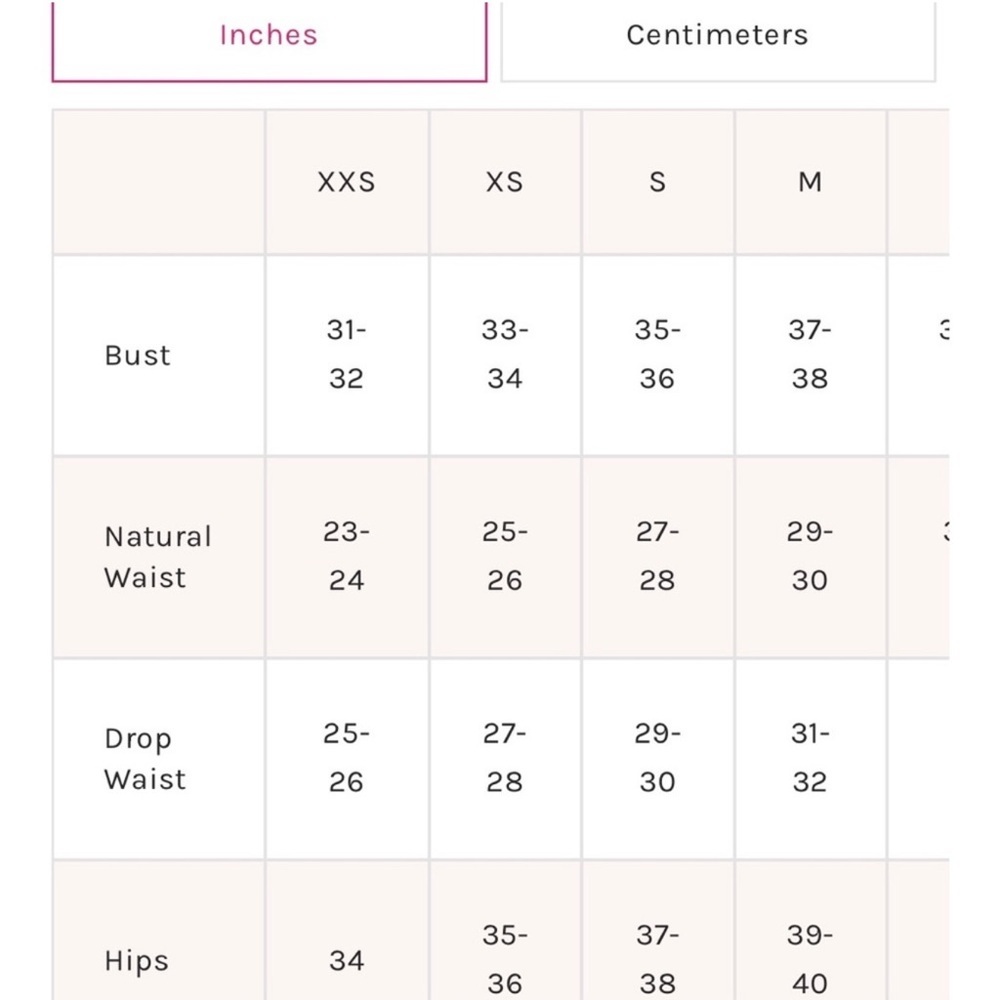Viewport: 1000px width, 1000px height.
Task: Switch to the Centimeters tab
Action: pos(718,40)
